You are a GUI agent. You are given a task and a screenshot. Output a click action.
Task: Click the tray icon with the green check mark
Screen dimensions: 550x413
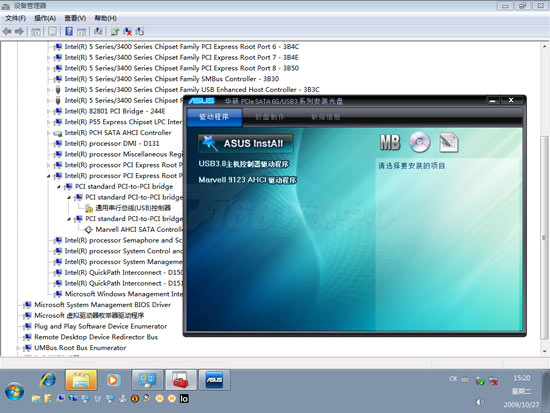(x=480, y=381)
